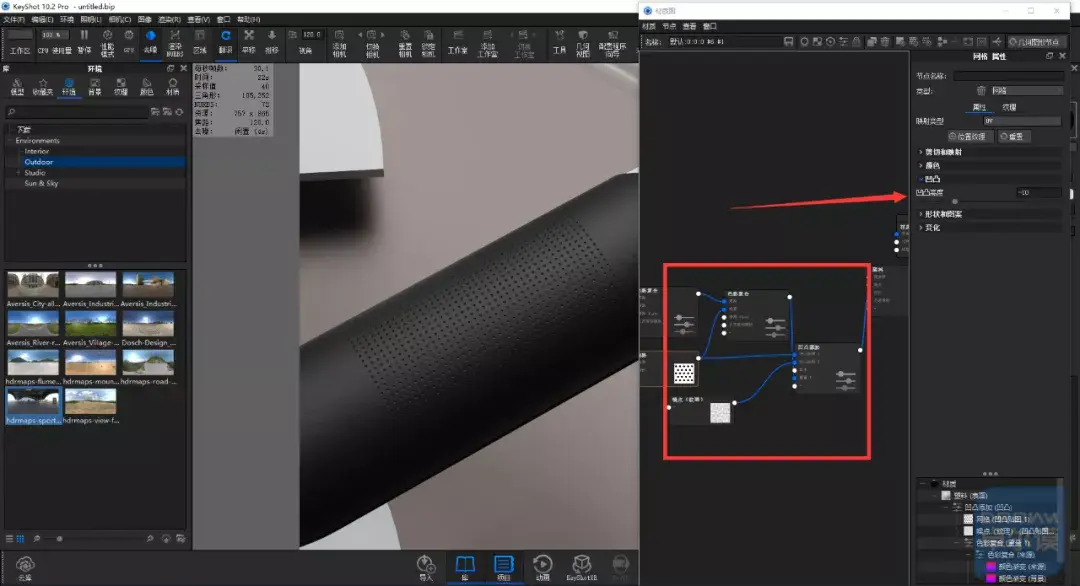The image size is (1080, 586).
Task: Click the Add Camera (添加相机) icon
Action: (x=339, y=41)
